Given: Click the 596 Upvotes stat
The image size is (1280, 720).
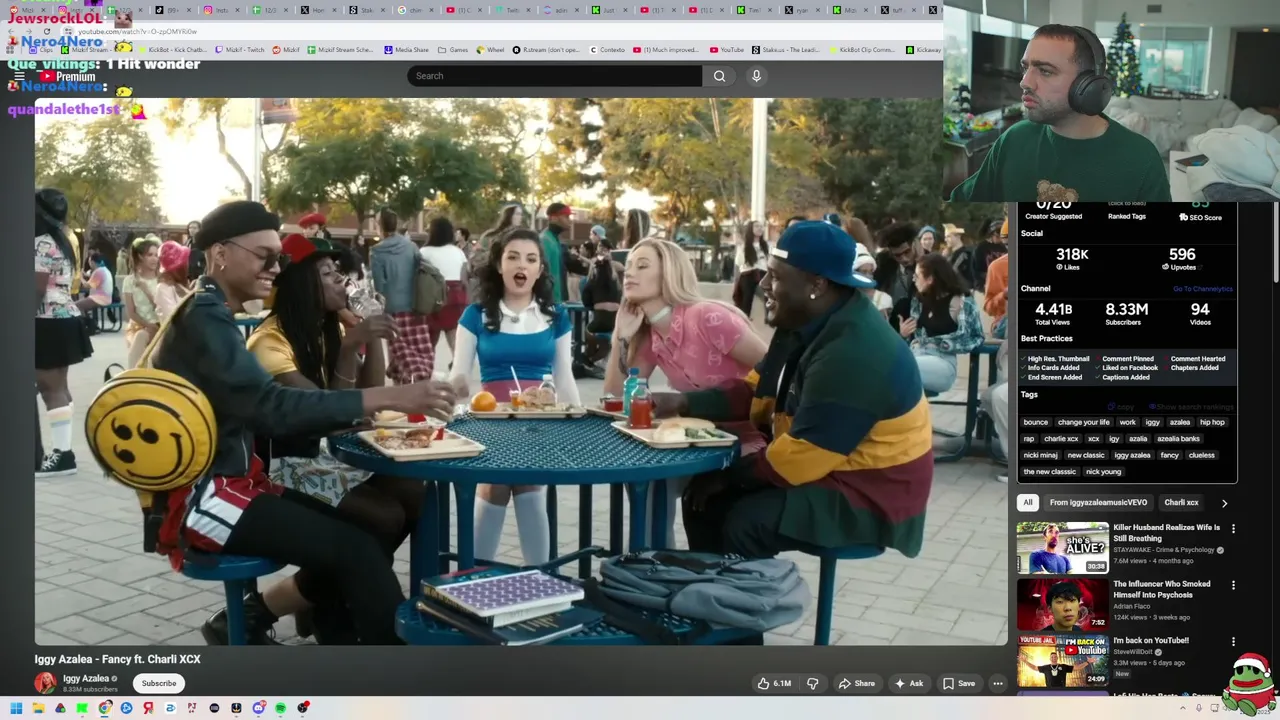Looking at the screenshot, I should coord(1182,258).
